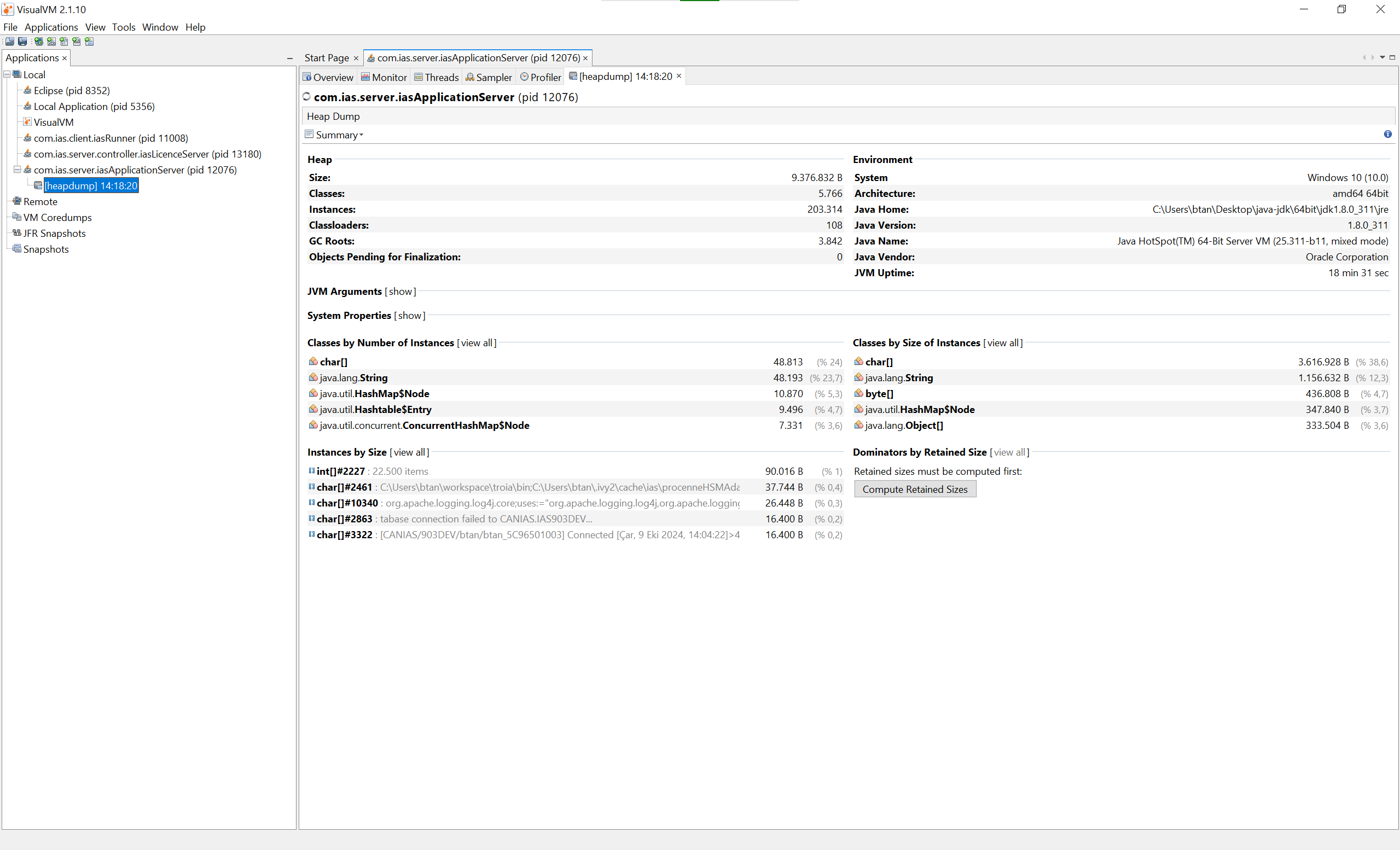Click the Save snapshot toolbar icon
Viewport: 1400px width, 850px height.
[x=22, y=42]
